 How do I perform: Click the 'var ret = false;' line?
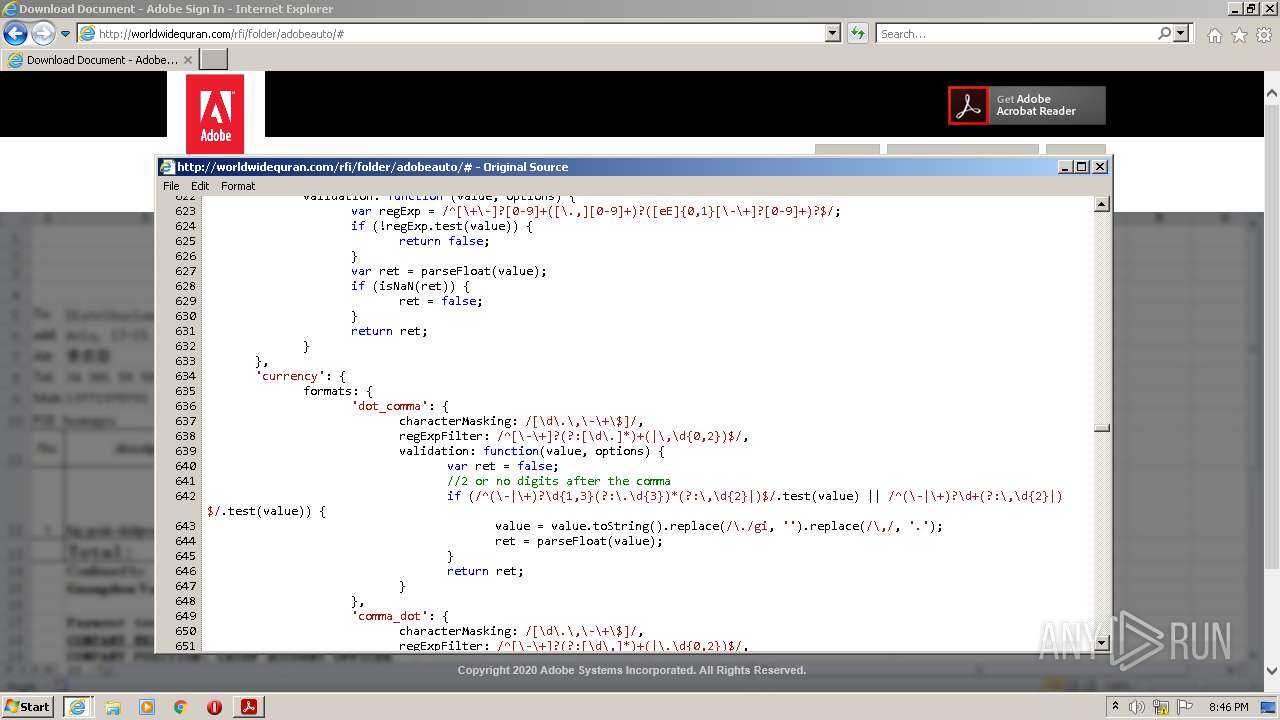[503, 466]
